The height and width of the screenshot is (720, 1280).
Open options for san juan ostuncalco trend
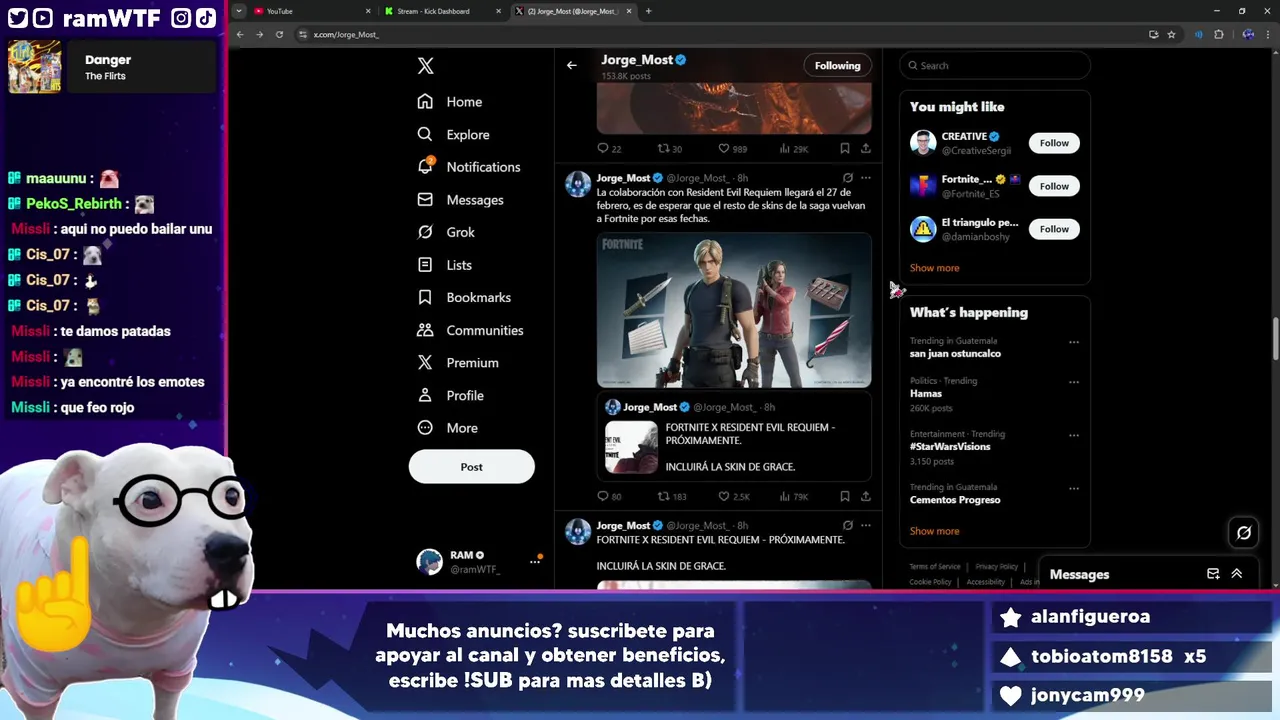click(1074, 342)
